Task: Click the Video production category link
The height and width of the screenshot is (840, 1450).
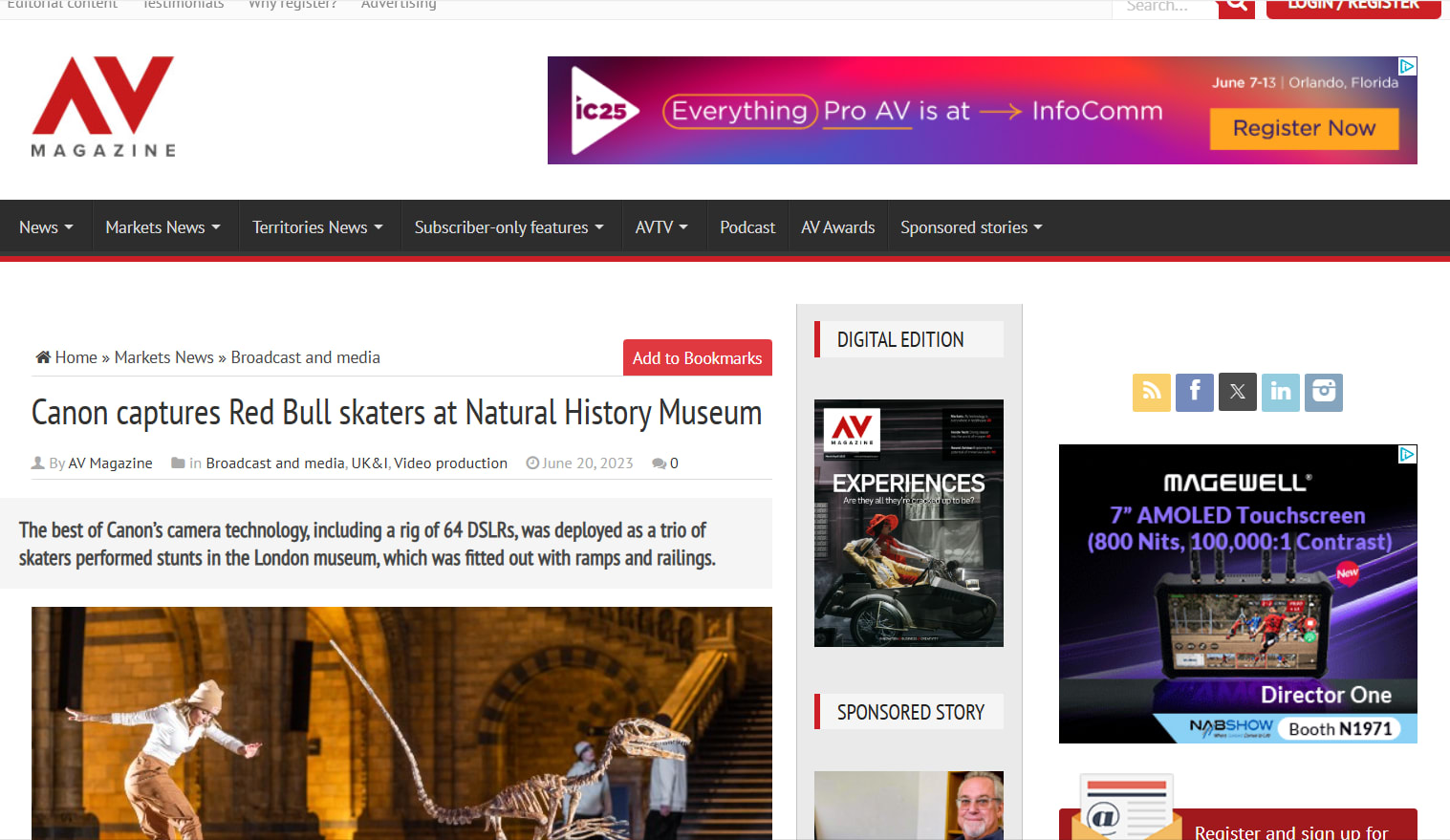Action: coord(450,463)
